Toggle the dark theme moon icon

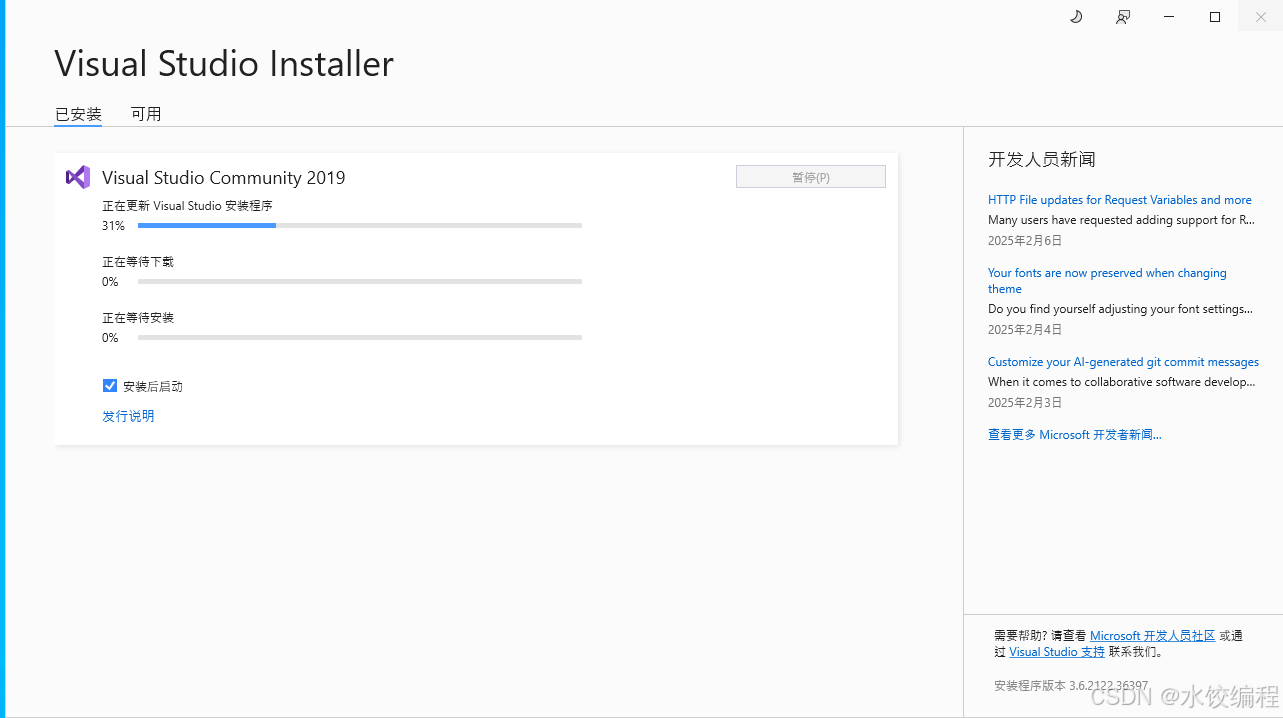[1076, 17]
